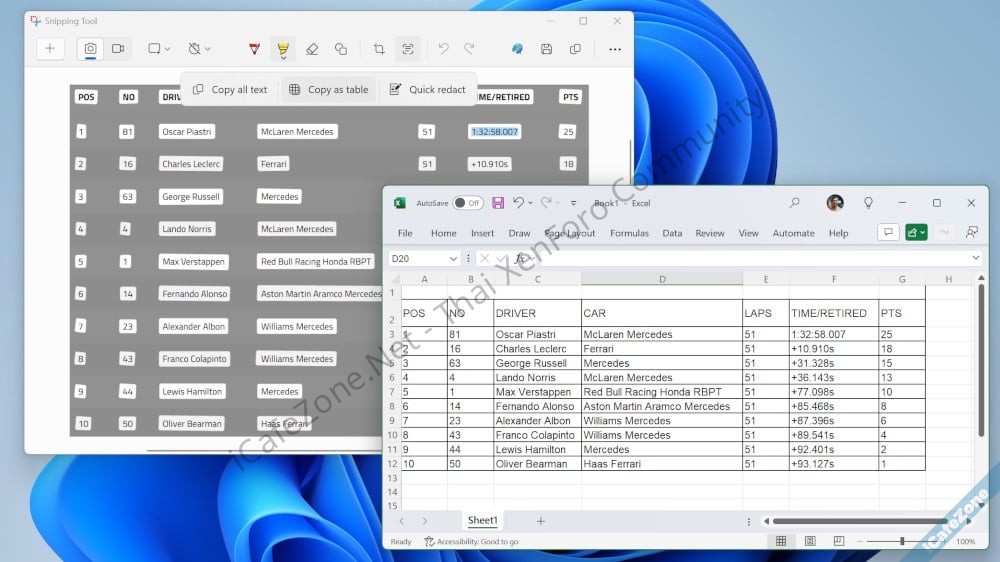Image resolution: width=1000 pixels, height=562 pixels.
Task: Click the Copy as table button
Action: point(328,89)
